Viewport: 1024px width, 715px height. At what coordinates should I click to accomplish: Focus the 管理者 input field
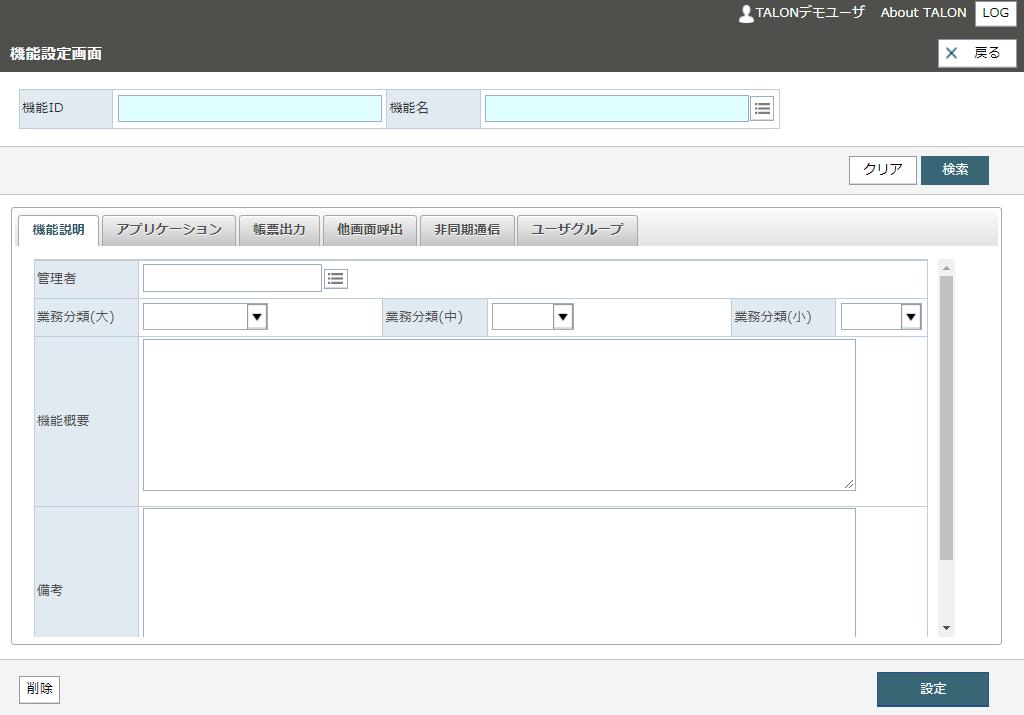tap(232, 278)
